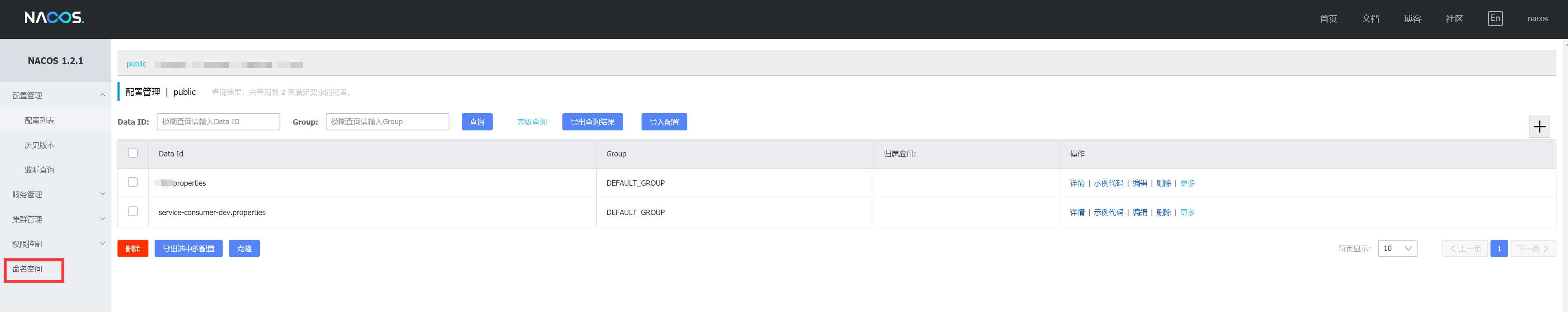
Task: Open 配置列表 in the sidebar
Action: [x=40, y=120]
